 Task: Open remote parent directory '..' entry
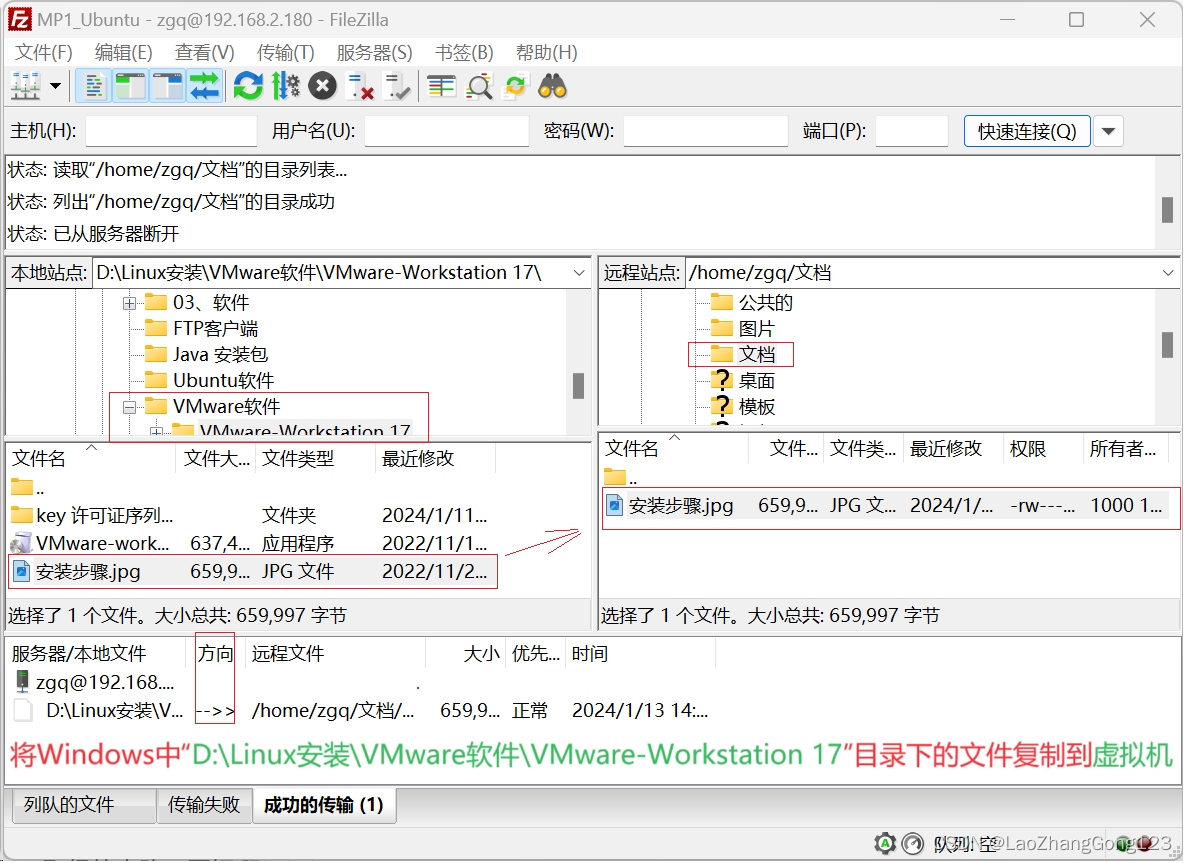[x=621, y=478]
